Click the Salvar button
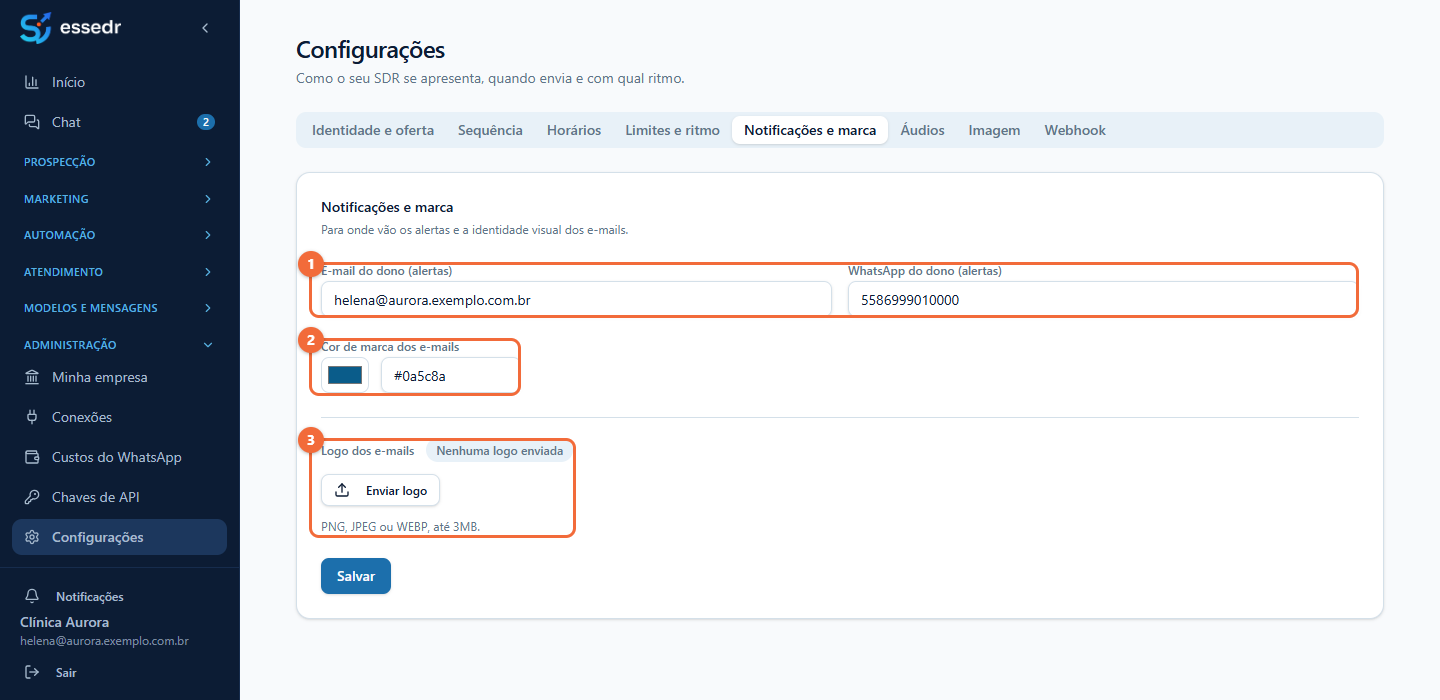Image resolution: width=1440 pixels, height=700 pixels. coord(356,576)
